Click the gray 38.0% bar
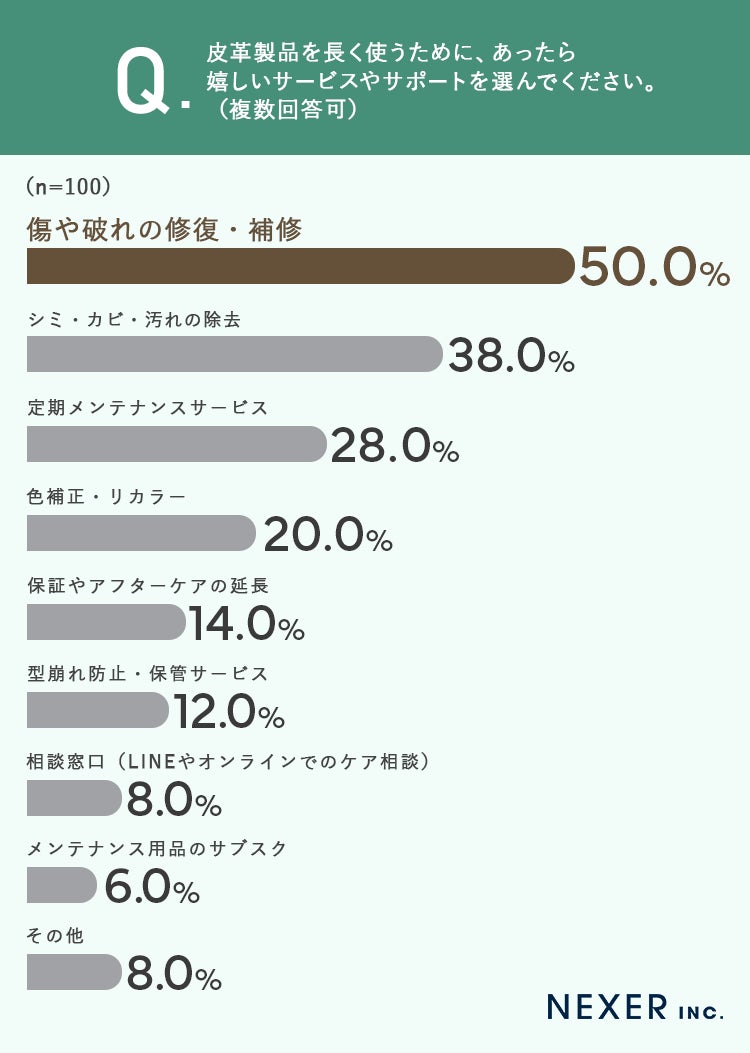The width and height of the screenshot is (750, 1053). click(x=234, y=354)
